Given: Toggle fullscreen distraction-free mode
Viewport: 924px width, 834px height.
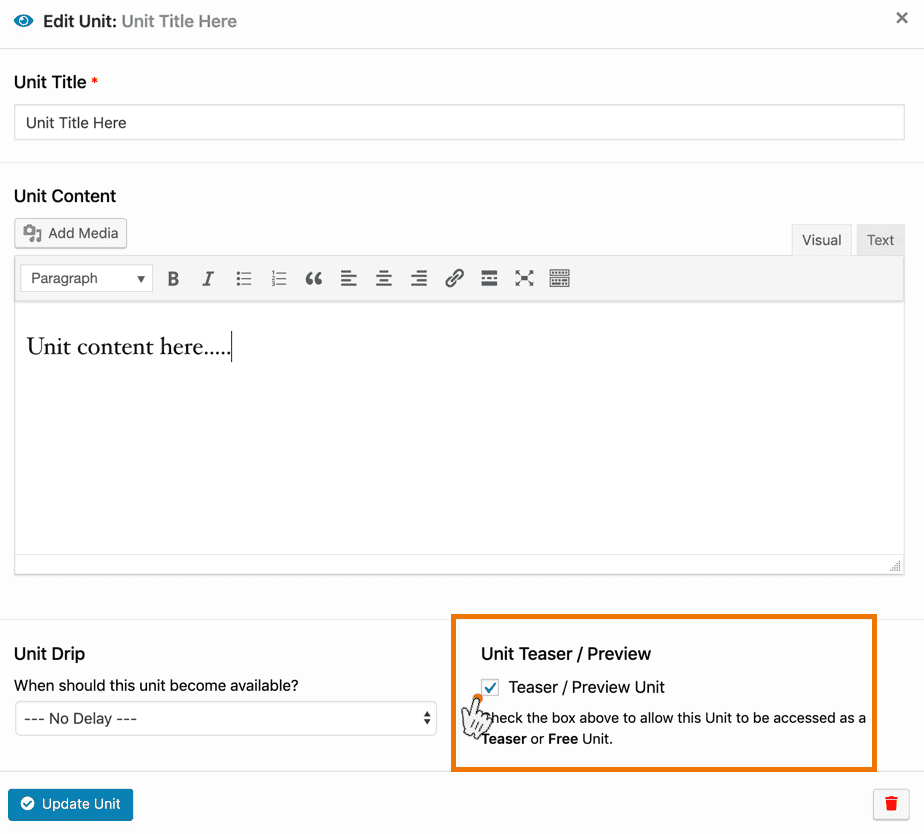Looking at the screenshot, I should 524,278.
